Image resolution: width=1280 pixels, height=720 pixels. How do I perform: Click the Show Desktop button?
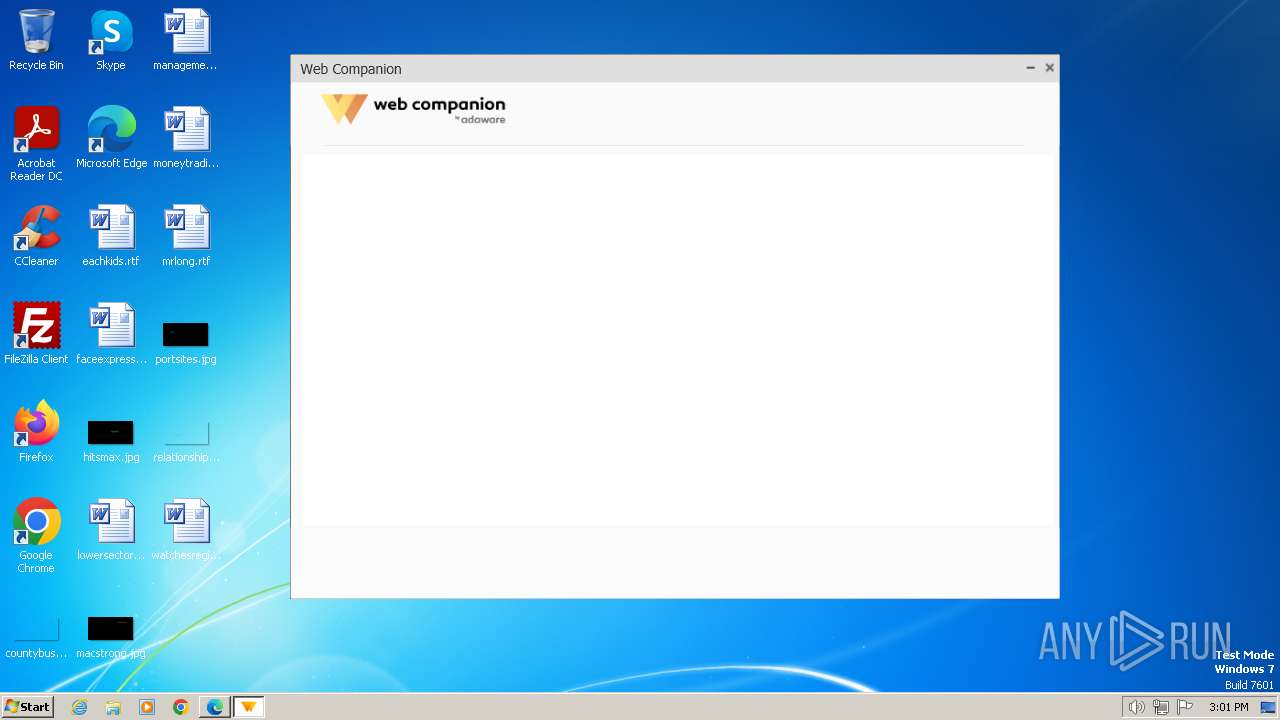(1268, 707)
